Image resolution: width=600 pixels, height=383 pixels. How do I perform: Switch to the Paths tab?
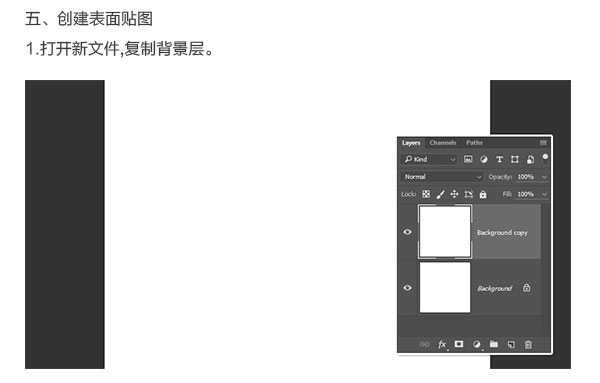[474, 143]
